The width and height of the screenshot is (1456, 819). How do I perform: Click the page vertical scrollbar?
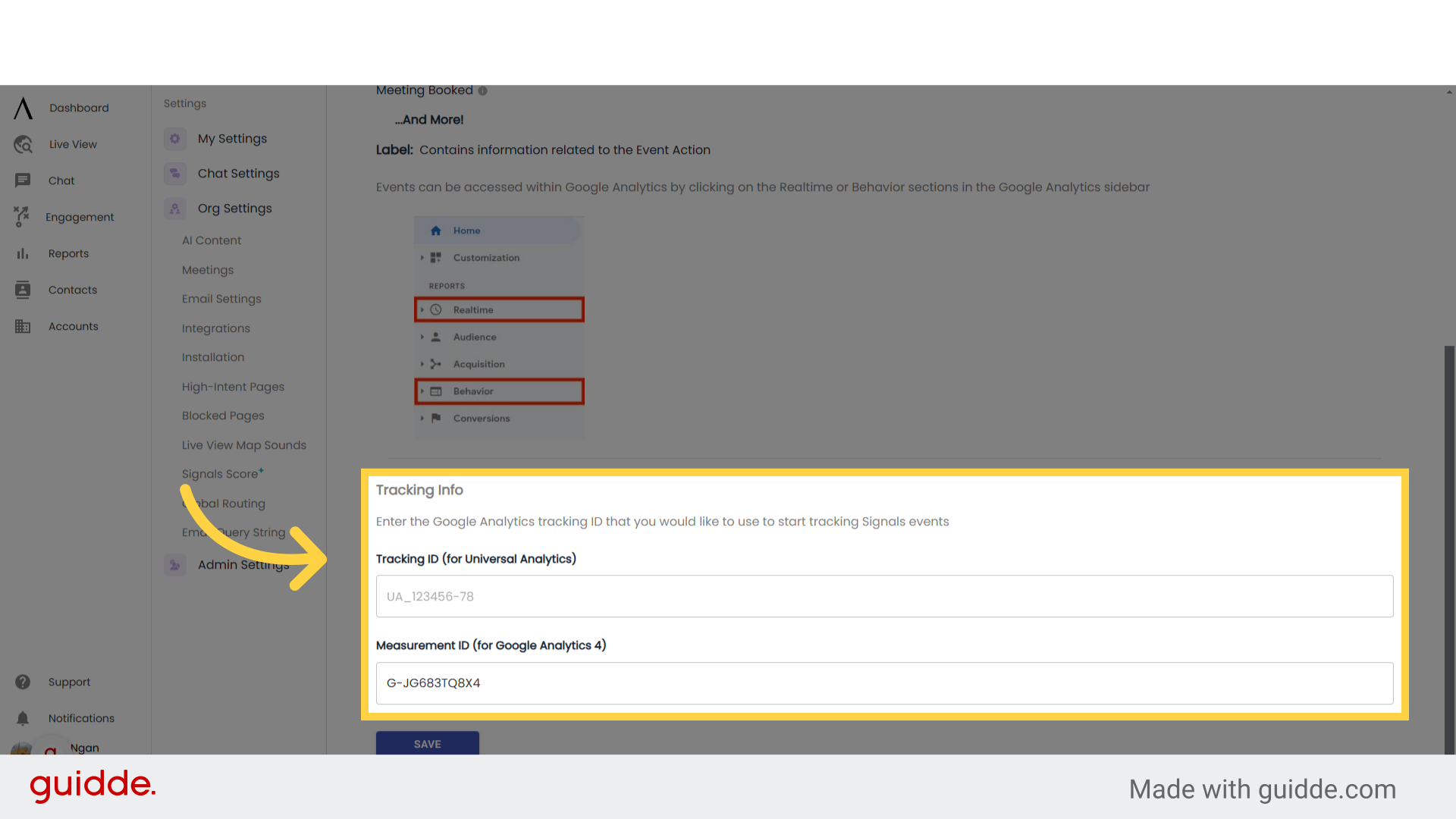point(1449,550)
